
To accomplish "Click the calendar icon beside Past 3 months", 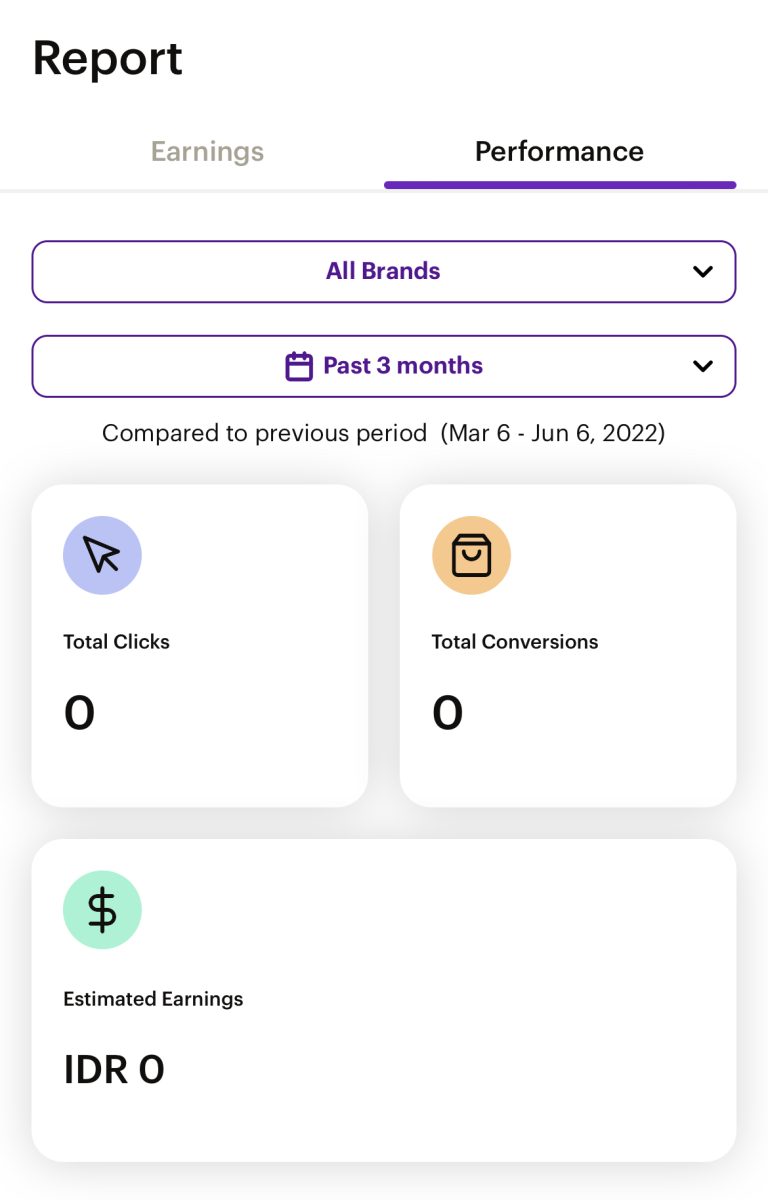I will 299,366.
